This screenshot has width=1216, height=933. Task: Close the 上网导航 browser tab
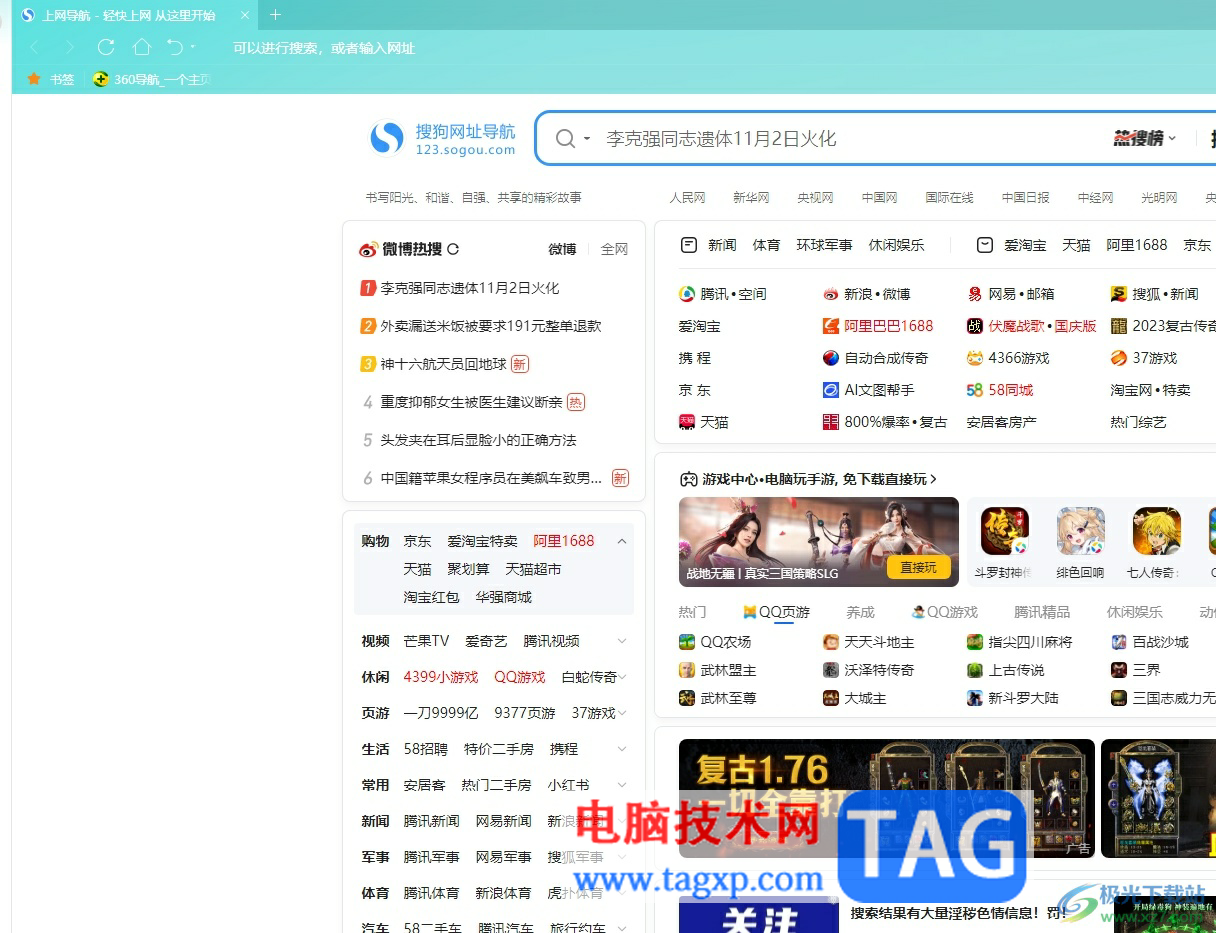click(245, 15)
